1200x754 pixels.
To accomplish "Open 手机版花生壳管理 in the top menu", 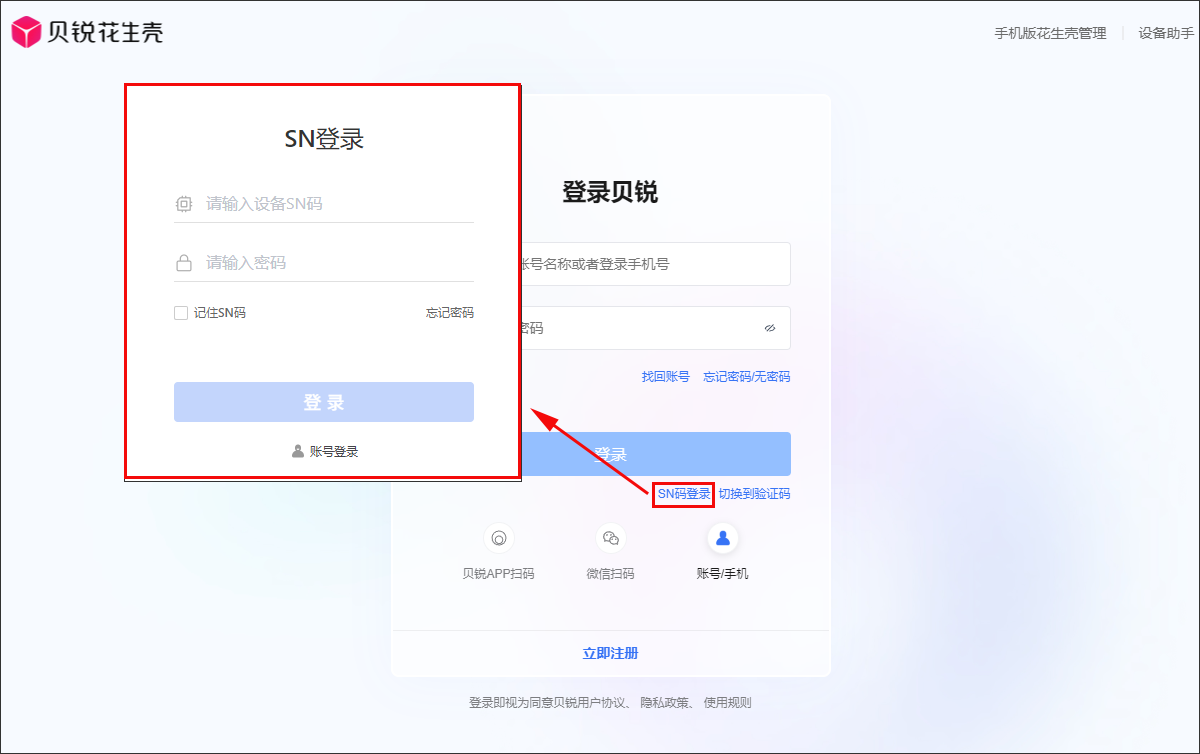I will tap(1050, 33).
